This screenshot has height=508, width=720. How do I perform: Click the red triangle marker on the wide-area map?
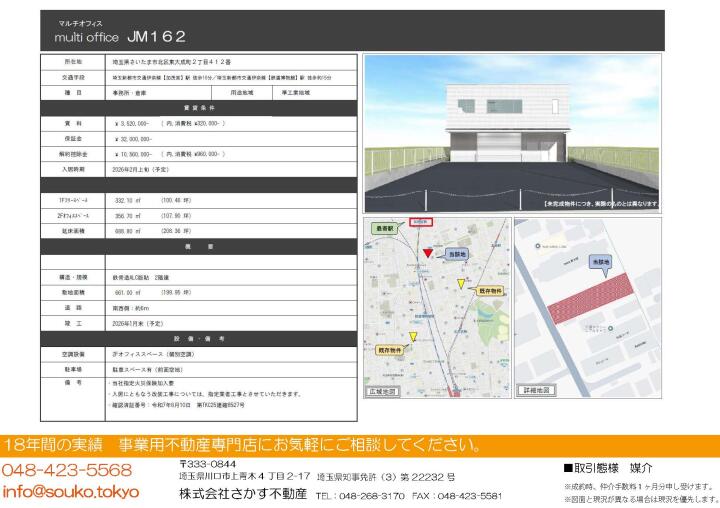click(x=427, y=253)
